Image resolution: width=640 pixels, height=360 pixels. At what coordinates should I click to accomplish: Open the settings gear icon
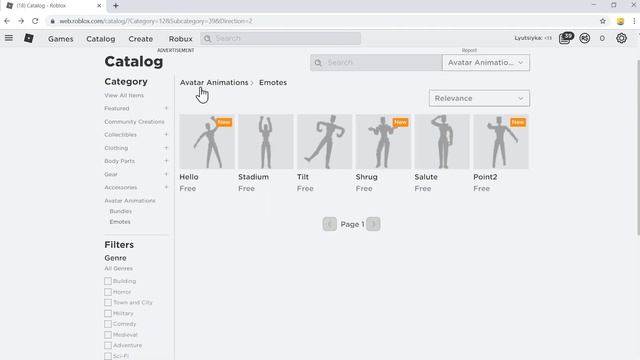621,38
